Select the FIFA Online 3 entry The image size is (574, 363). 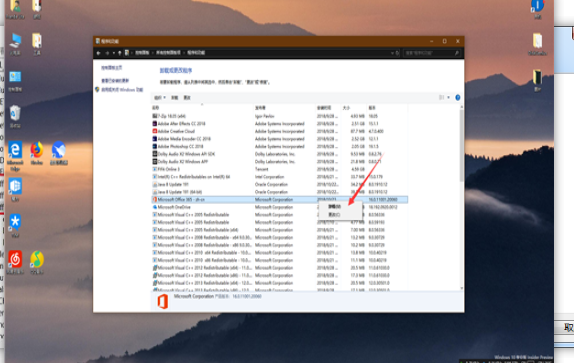[x=280, y=169]
